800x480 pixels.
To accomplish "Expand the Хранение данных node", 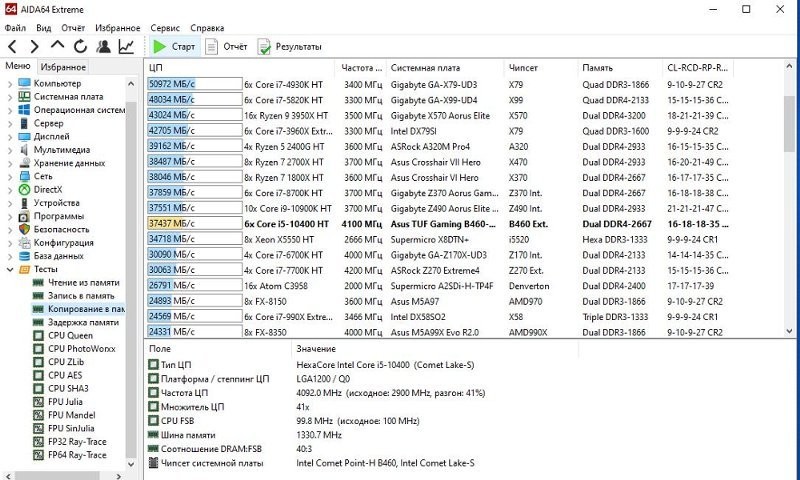I will point(10,163).
